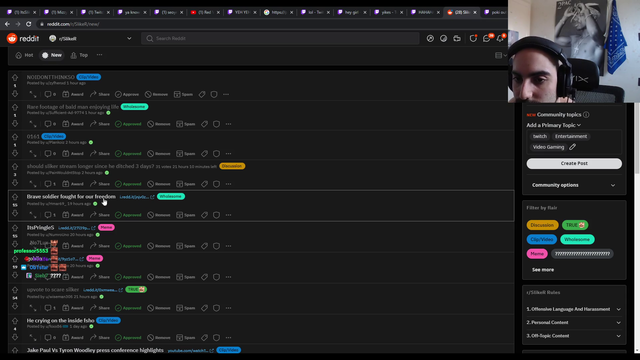Image resolution: width=640 pixels, height=360 pixels.
Task: Click the browser back arrow
Action: pos(7,24)
